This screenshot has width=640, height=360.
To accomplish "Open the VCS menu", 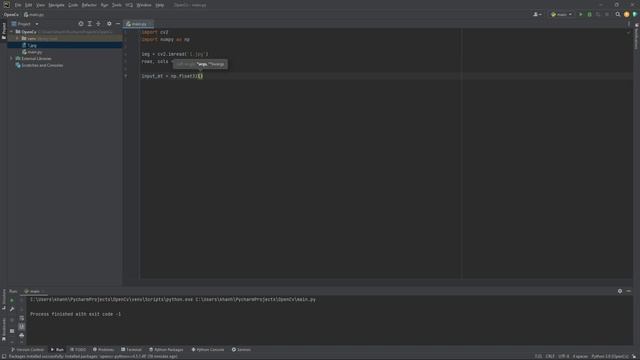I will (x=129, y=5).
